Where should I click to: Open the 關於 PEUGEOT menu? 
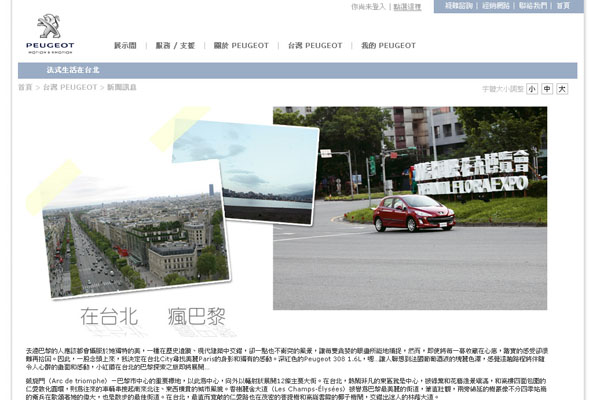[x=241, y=46]
